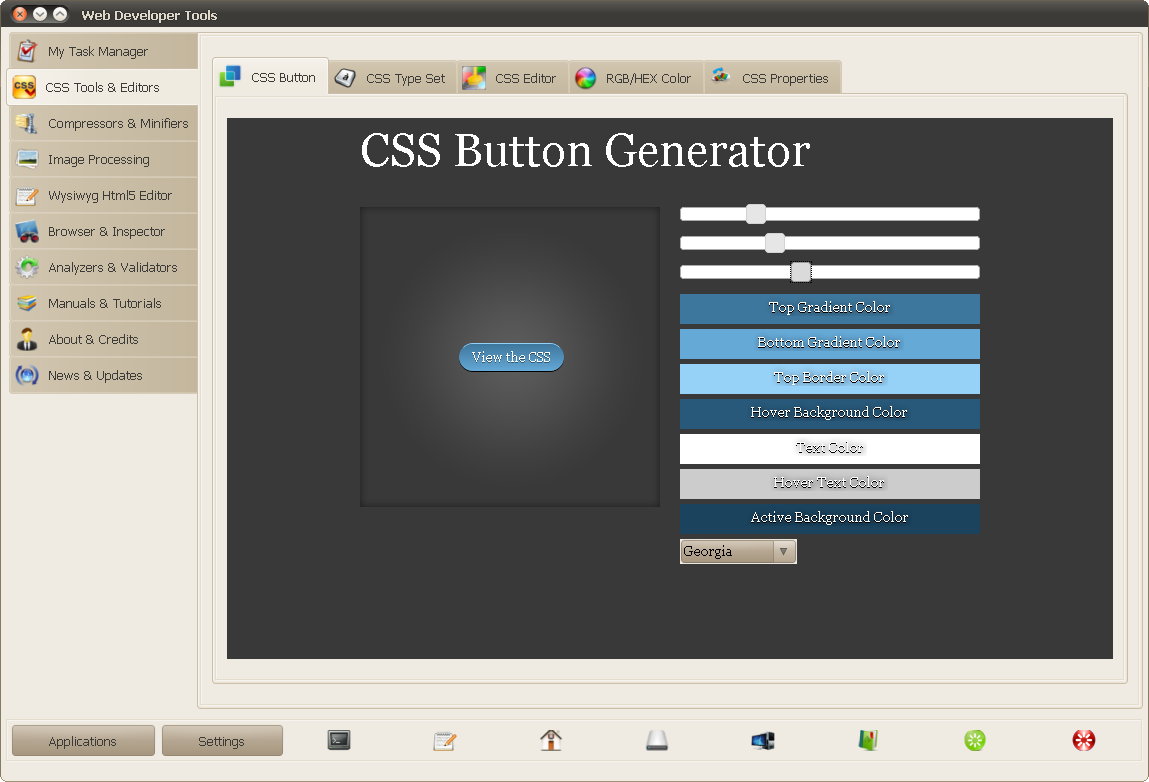Click the first slider handle
Image resolution: width=1149 pixels, height=782 pixels.
click(x=755, y=214)
